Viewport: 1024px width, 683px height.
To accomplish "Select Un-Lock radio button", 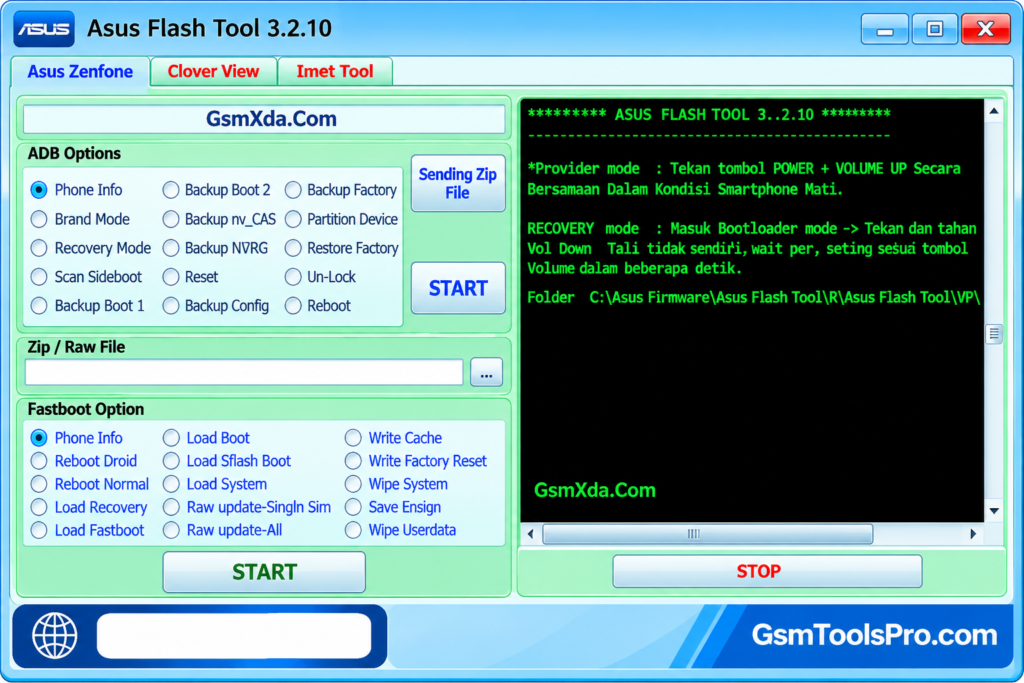I will pyautogui.click(x=293, y=277).
